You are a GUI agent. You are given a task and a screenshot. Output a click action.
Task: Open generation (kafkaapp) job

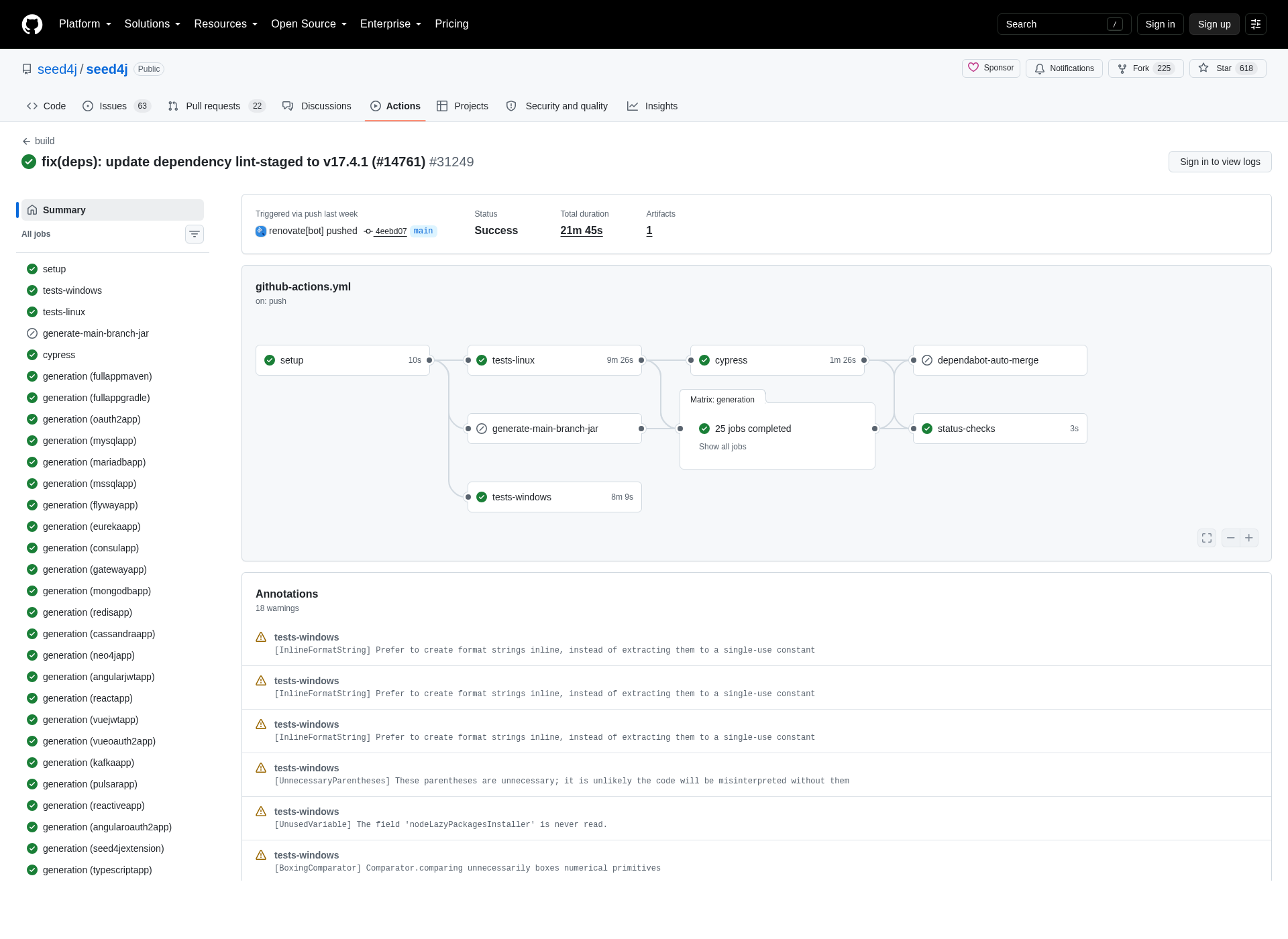pyautogui.click(x=113, y=763)
